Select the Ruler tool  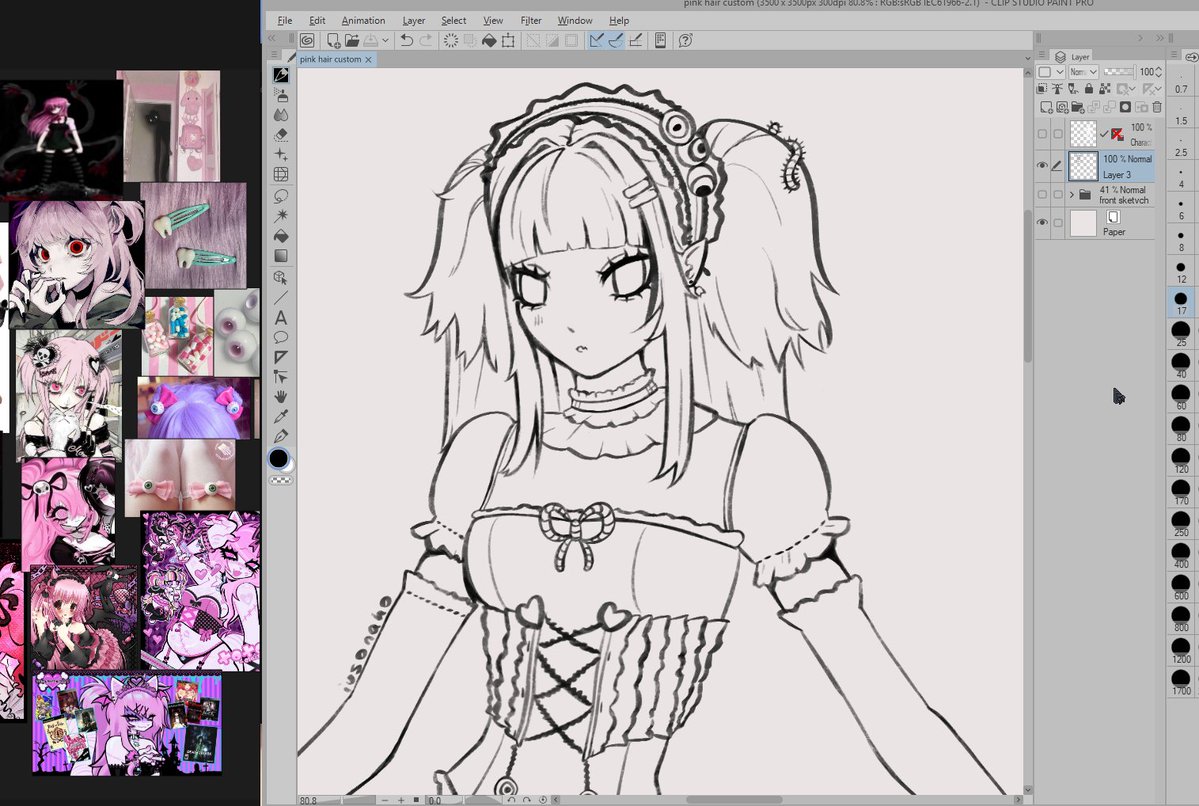coord(281,357)
